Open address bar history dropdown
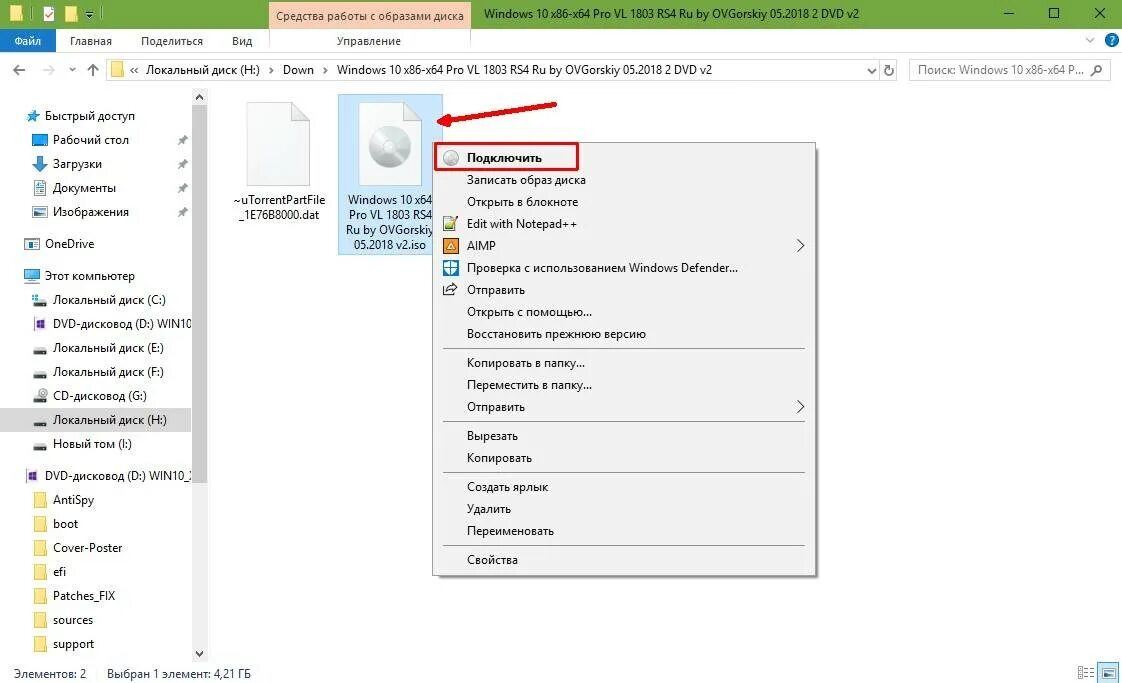Viewport: 1122px width, 683px height. pos(872,70)
